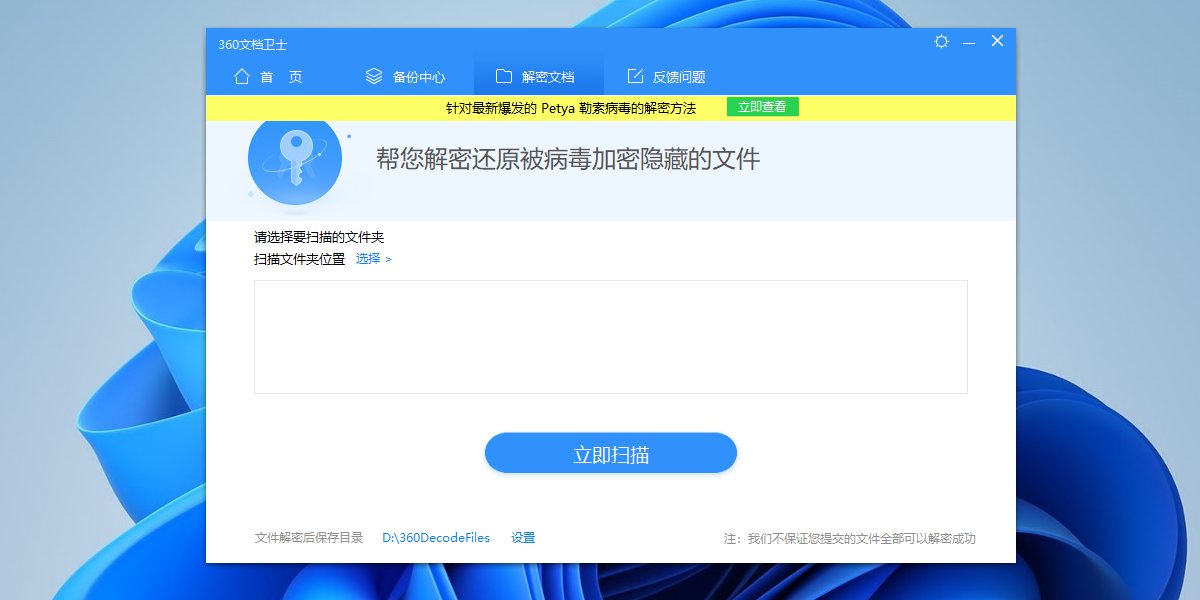
Task: Open the D:\360DecodeFiles path link
Action: click(436, 538)
